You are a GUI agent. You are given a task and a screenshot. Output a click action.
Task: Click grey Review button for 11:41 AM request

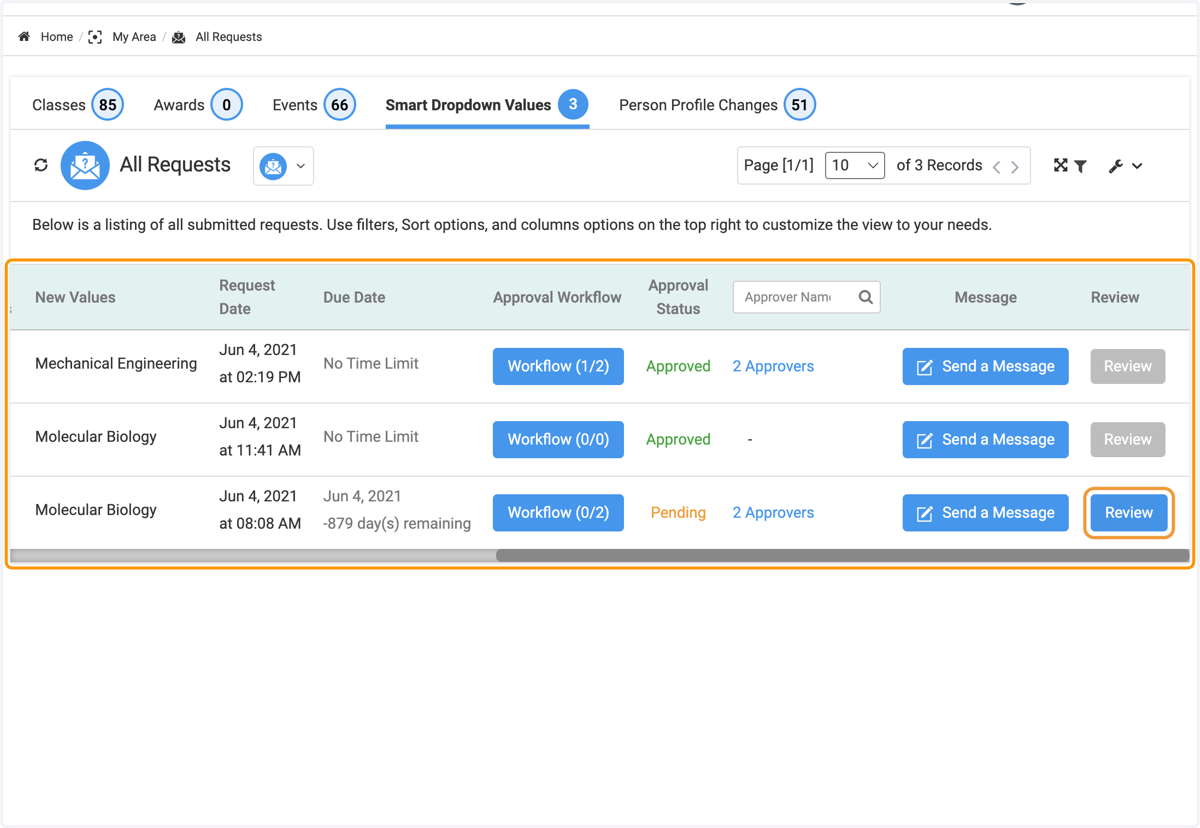[1128, 439]
